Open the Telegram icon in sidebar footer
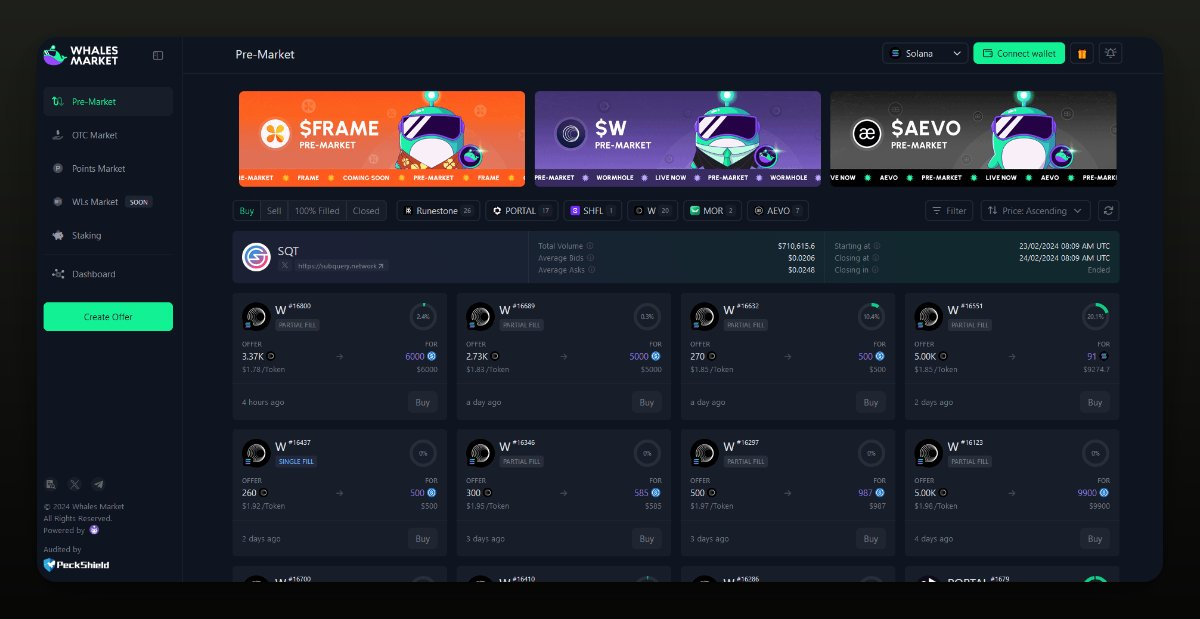Viewport: 1200px width, 619px height. (x=98, y=484)
